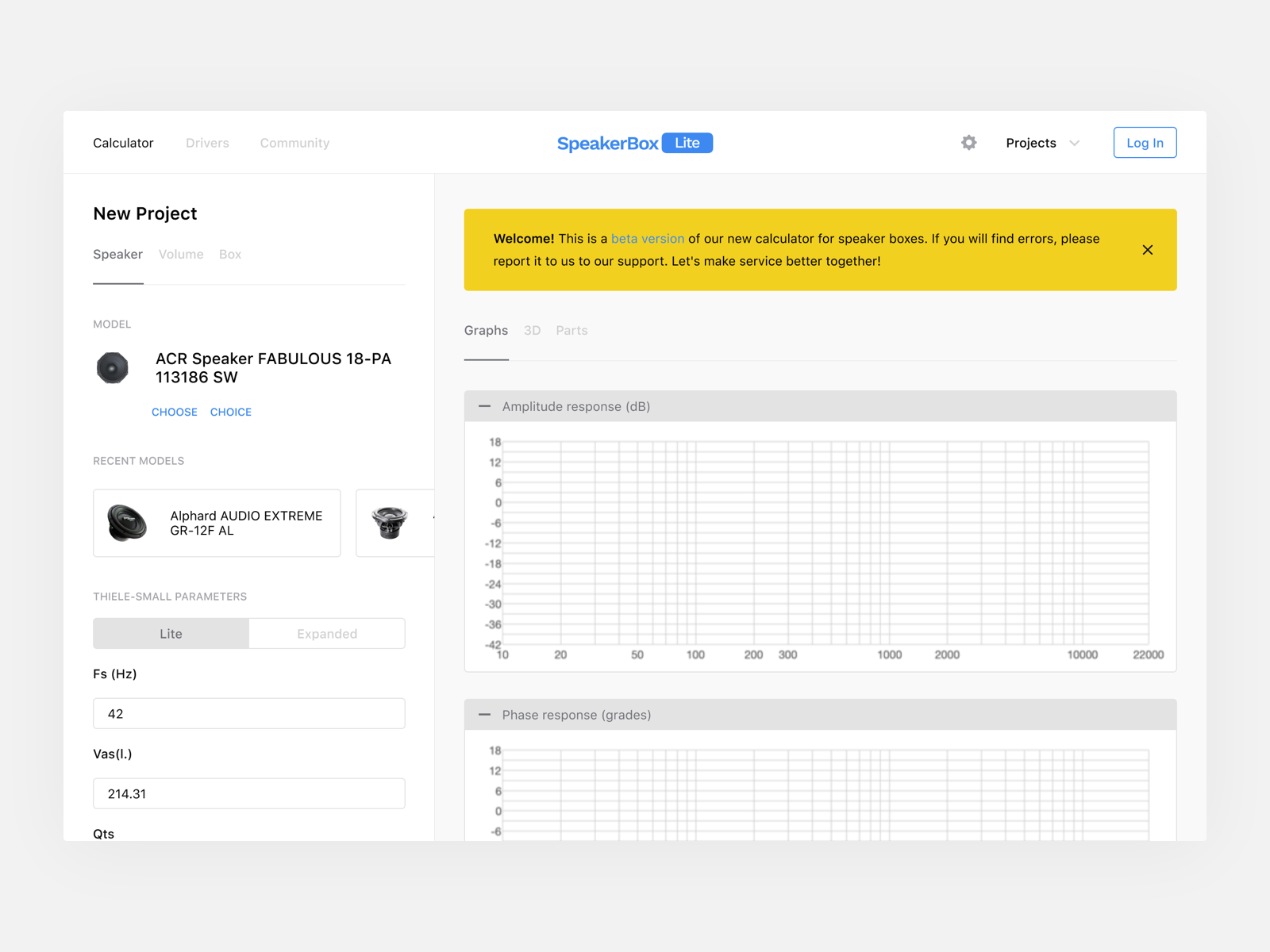
Task: Open the settings gear icon
Action: (968, 143)
